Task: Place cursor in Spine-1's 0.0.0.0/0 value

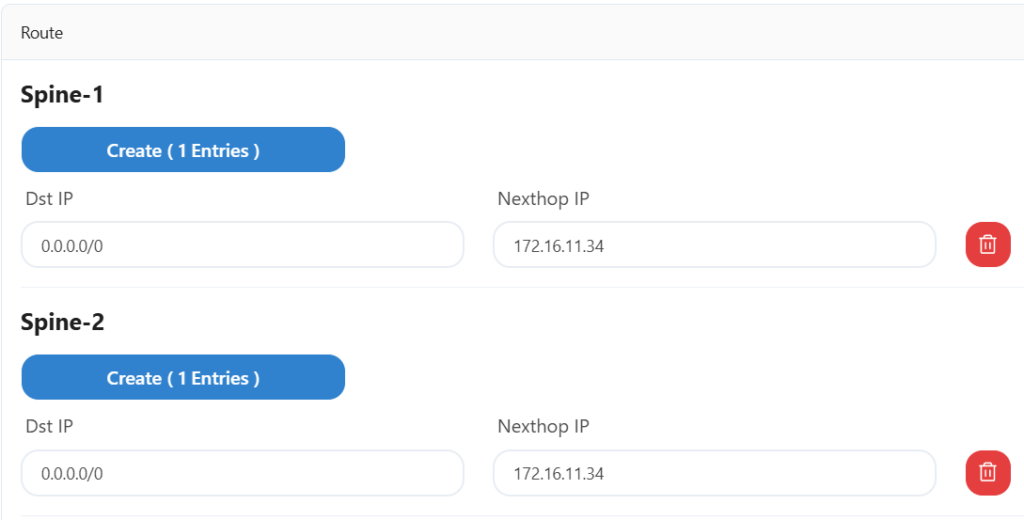Action: pyautogui.click(x=72, y=246)
